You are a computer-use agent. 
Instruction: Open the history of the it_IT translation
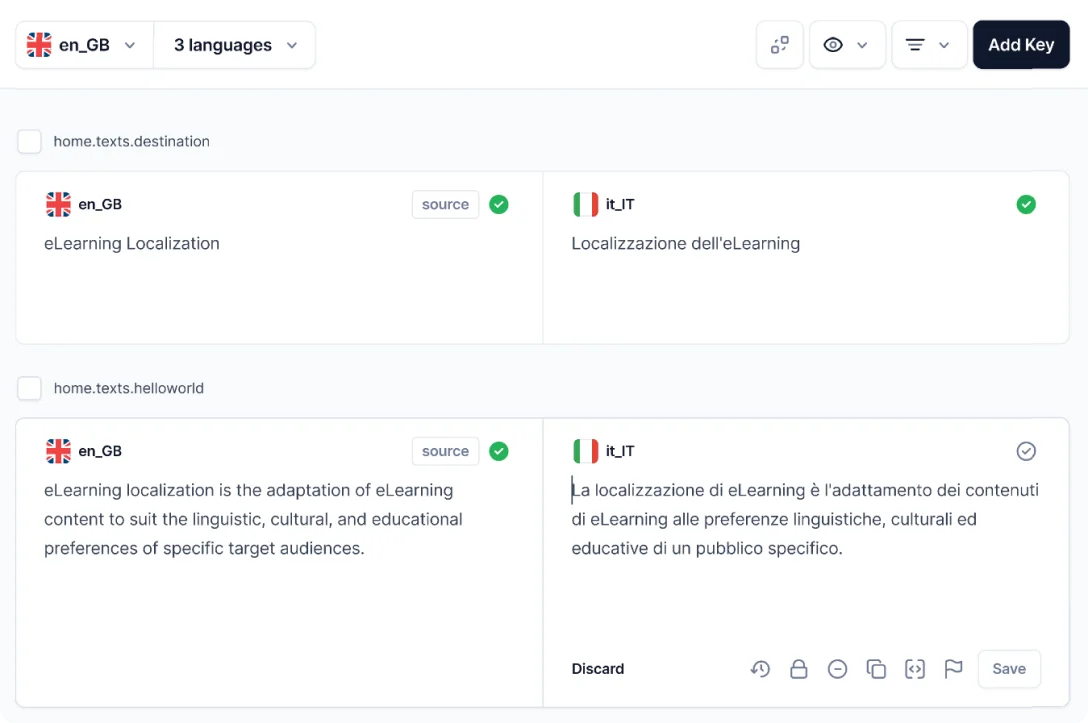click(x=760, y=669)
